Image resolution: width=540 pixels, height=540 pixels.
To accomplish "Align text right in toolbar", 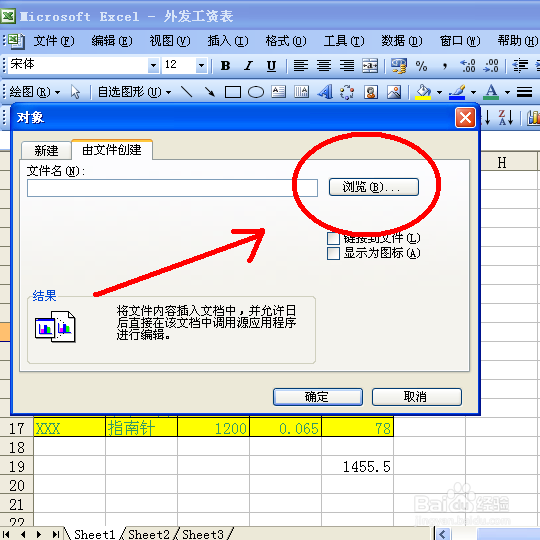I will [x=347, y=65].
